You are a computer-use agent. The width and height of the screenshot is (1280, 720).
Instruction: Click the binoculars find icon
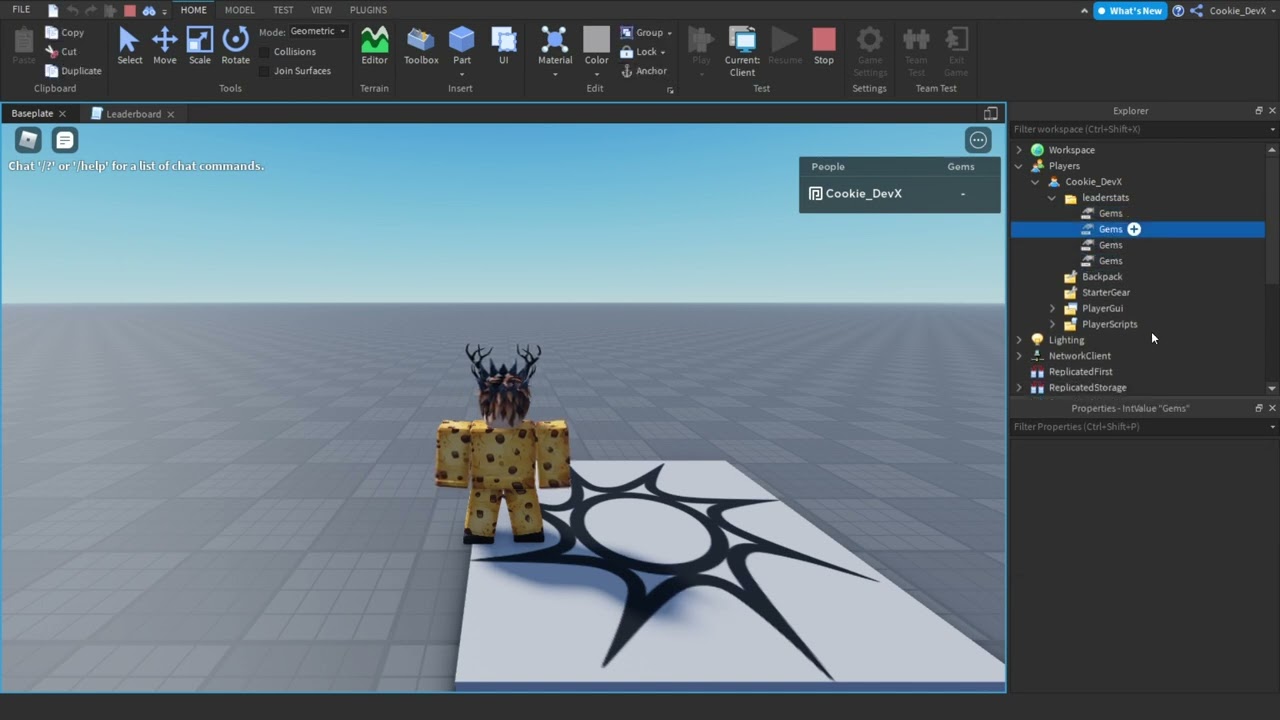pyautogui.click(x=149, y=11)
